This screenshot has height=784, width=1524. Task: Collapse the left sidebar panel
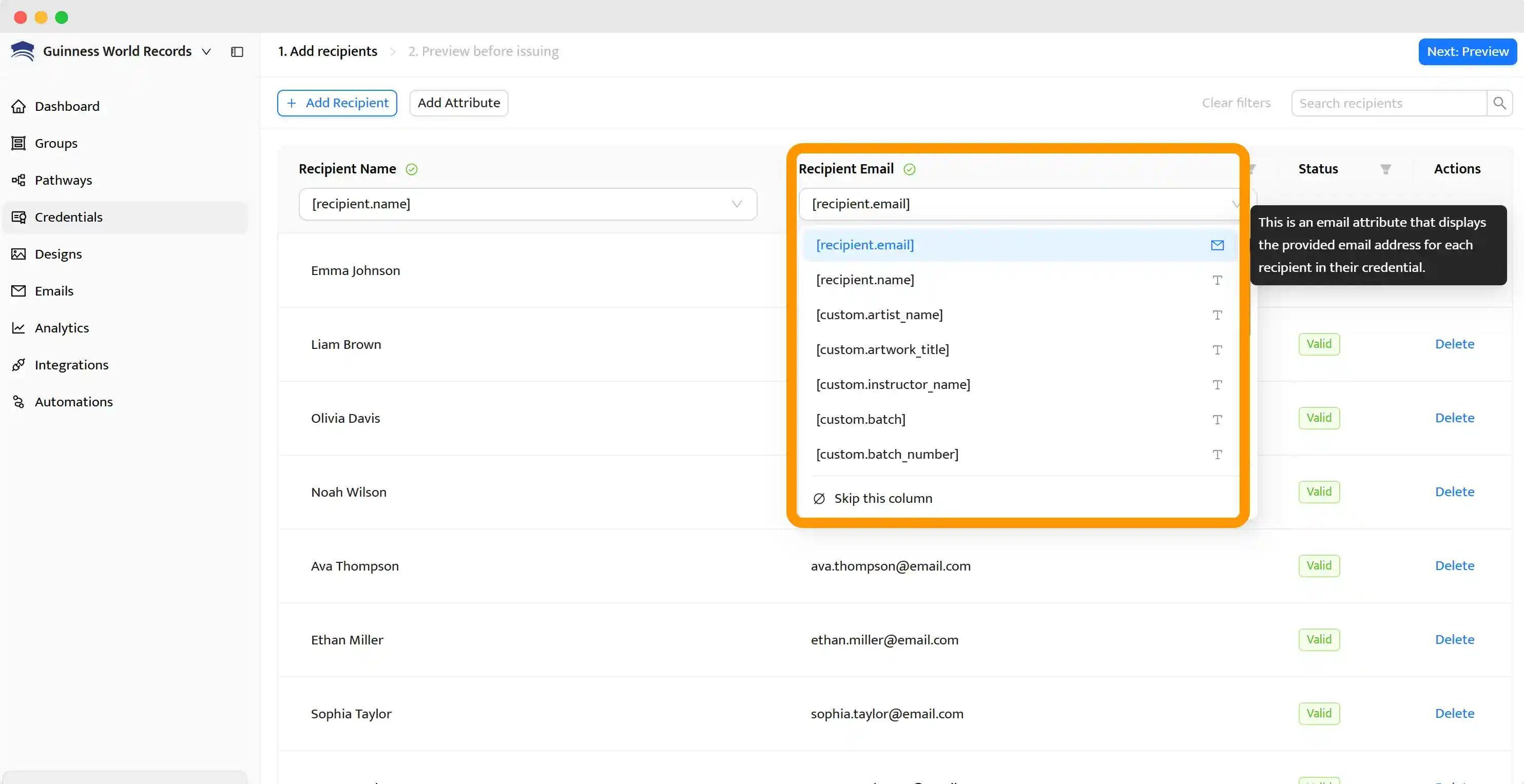coord(237,51)
